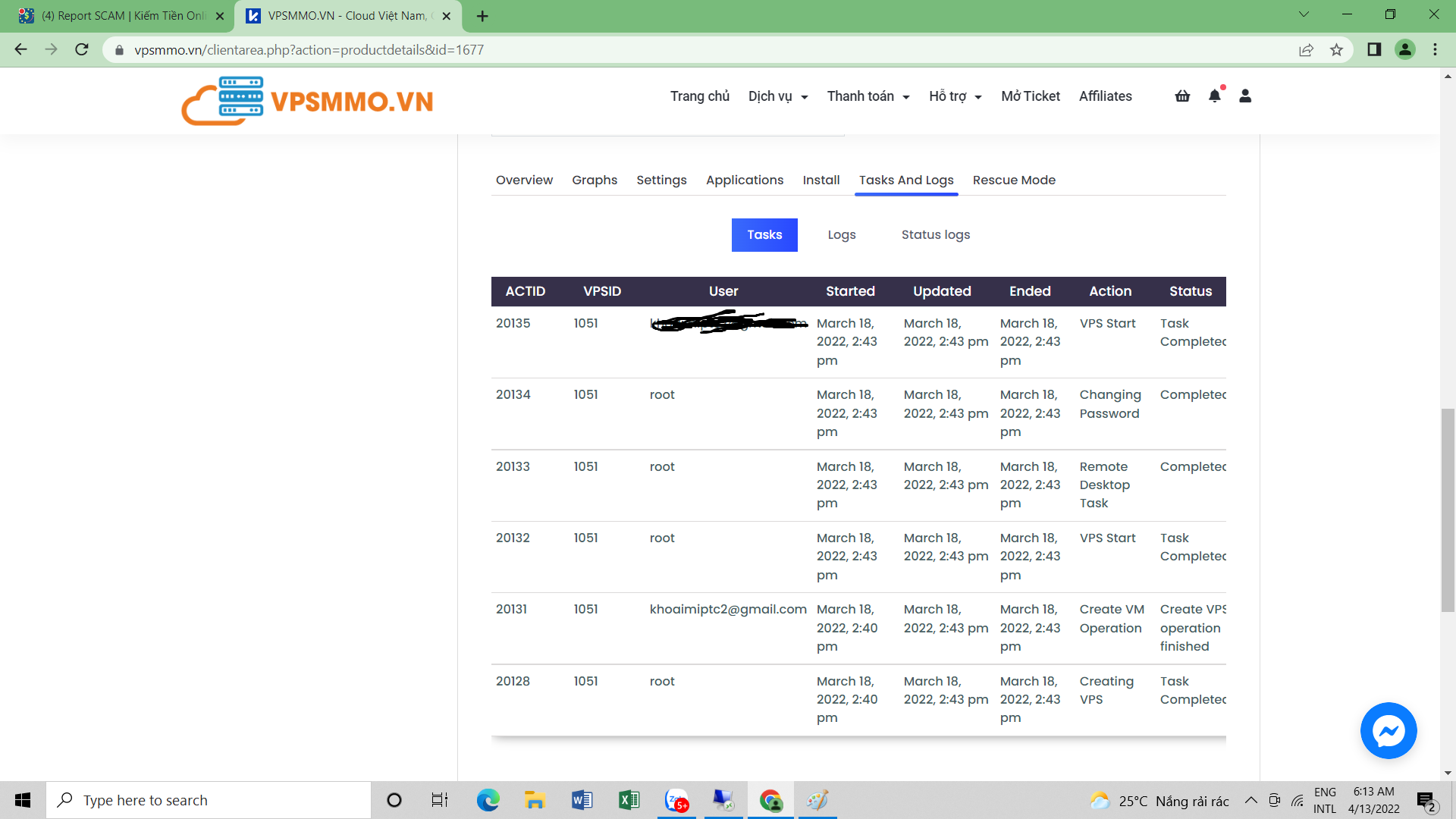The image size is (1456, 819).
Task: Switch to the Rescue Mode tab
Action: coord(1014,180)
